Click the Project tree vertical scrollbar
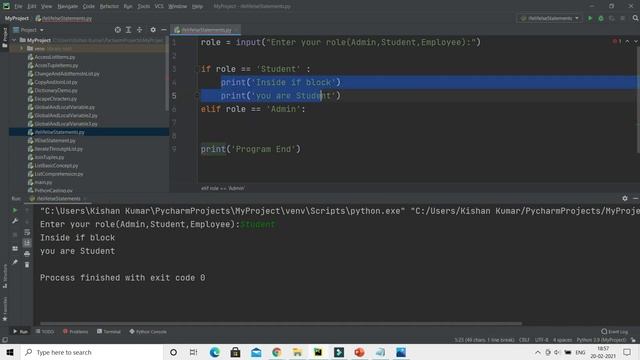Viewport: 640px width, 360px height. [167, 74]
